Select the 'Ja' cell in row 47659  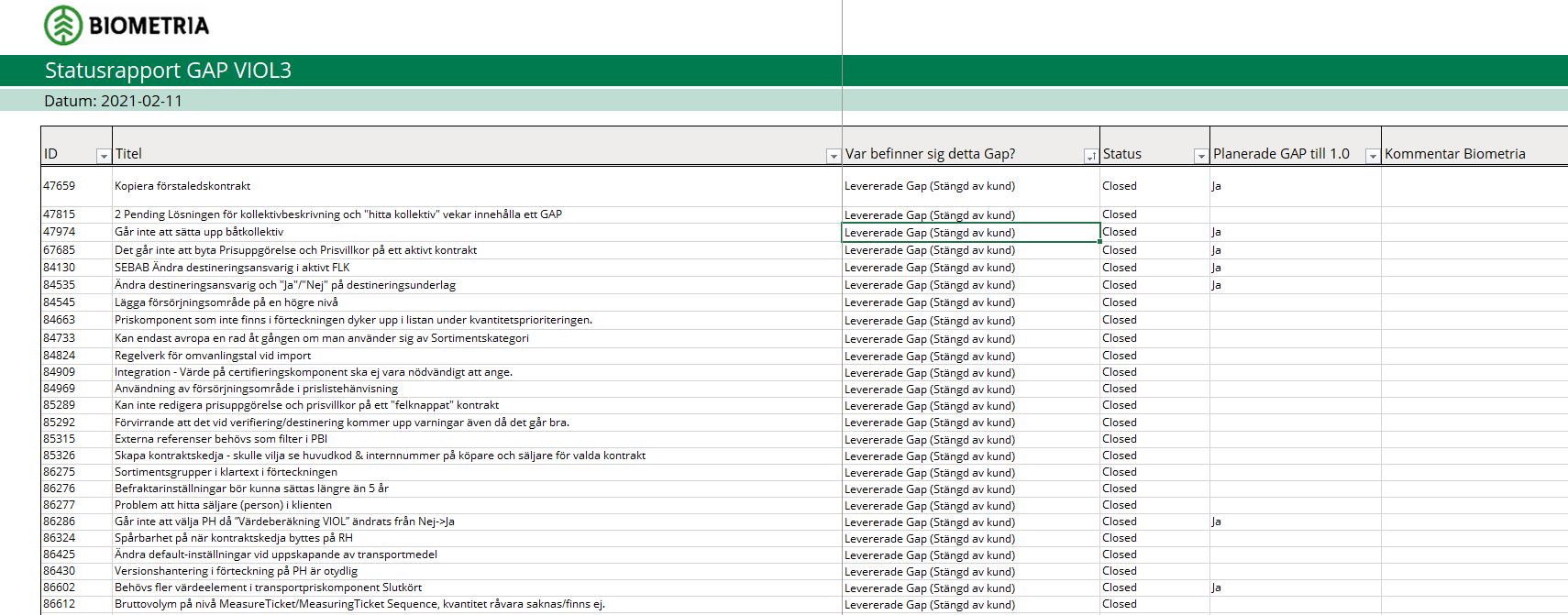[1295, 186]
